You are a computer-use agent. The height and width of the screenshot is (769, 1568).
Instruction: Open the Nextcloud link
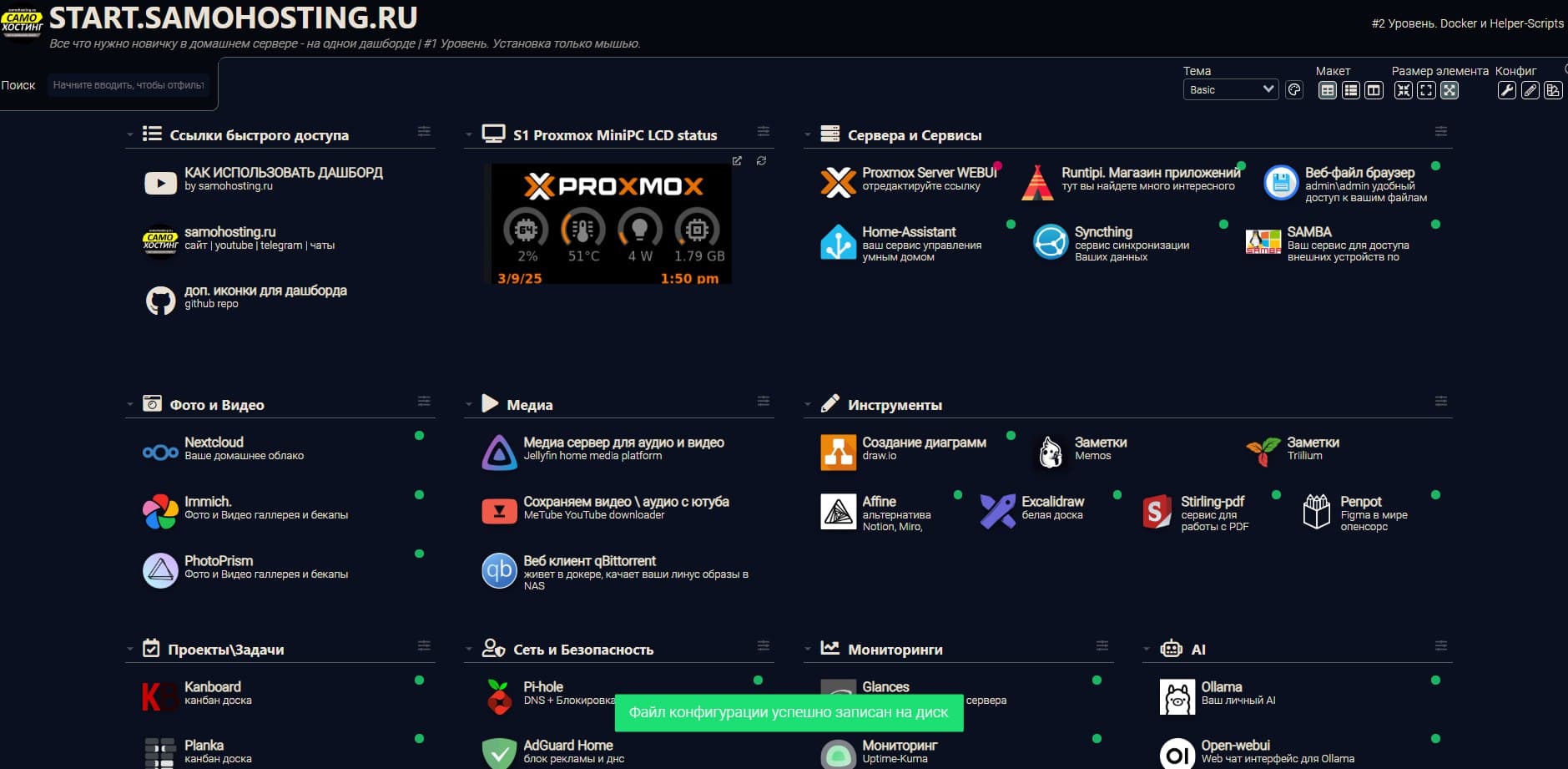(x=214, y=443)
